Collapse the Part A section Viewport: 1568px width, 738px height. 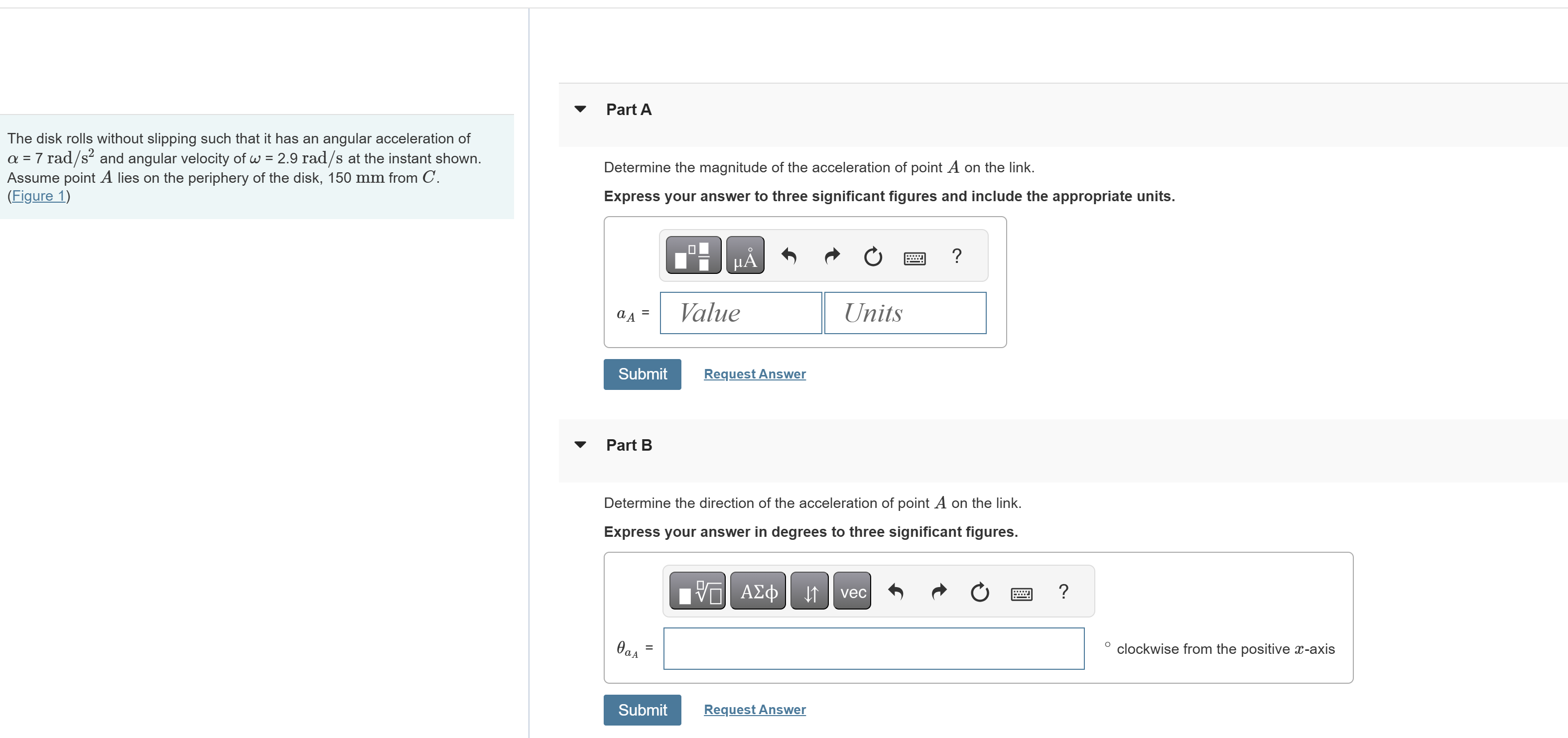581,109
